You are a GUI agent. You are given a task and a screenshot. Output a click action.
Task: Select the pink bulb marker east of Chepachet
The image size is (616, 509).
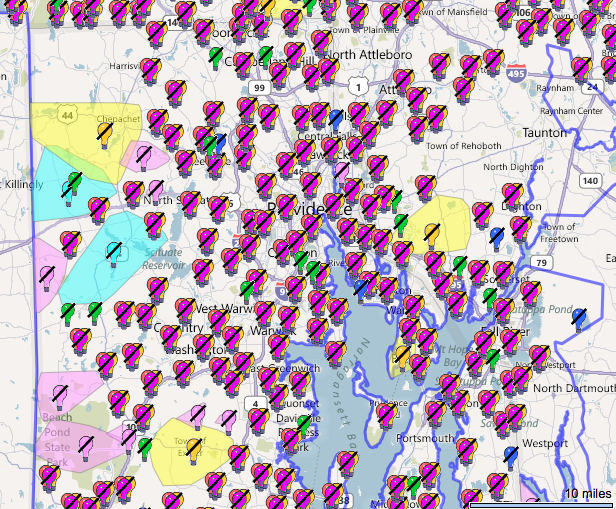pyautogui.click(x=143, y=157)
